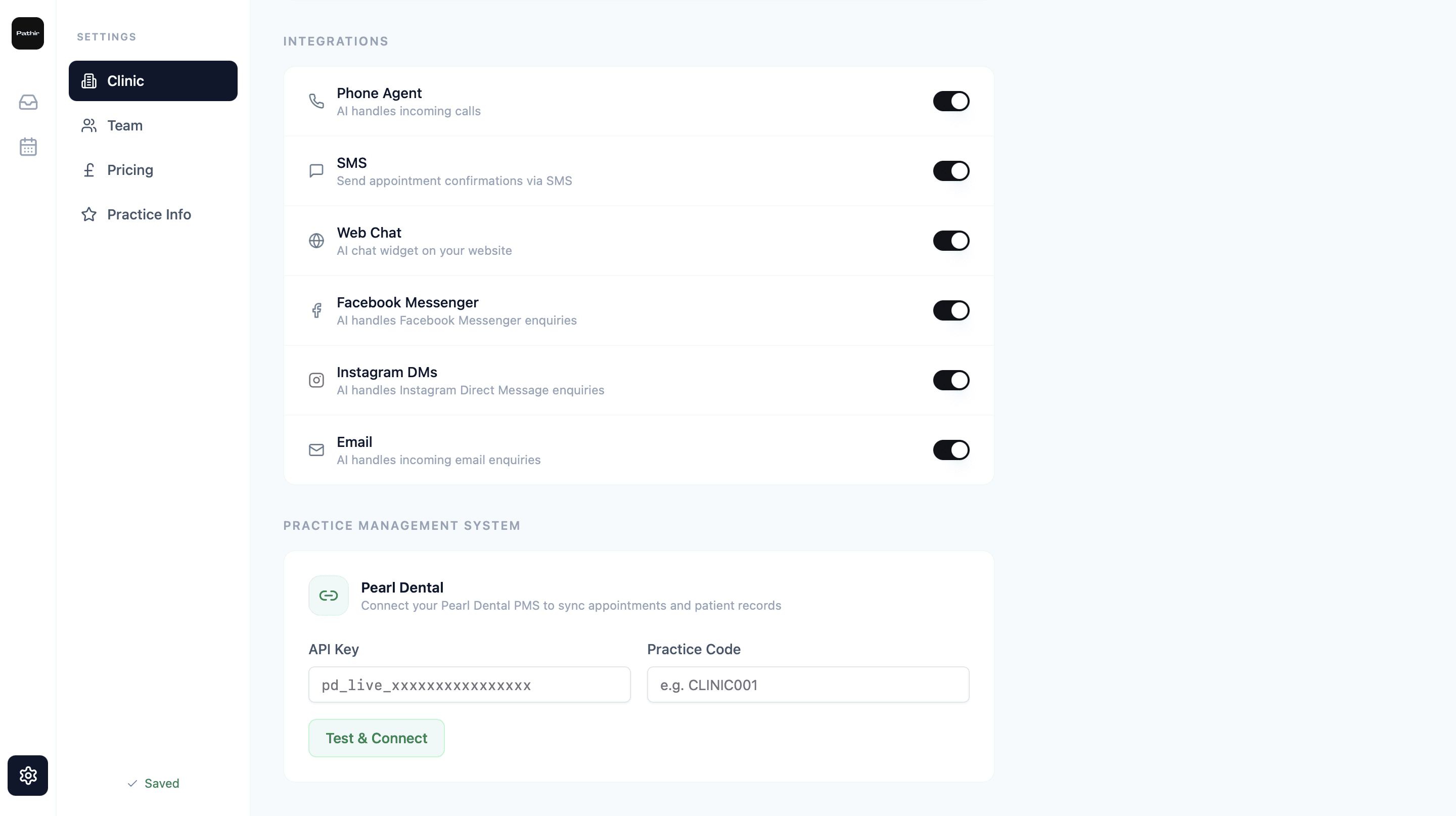Image resolution: width=1456 pixels, height=816 pixels.
Task: Click the phone icon beside Phone Agent
Action: click(x=316, y=101)
